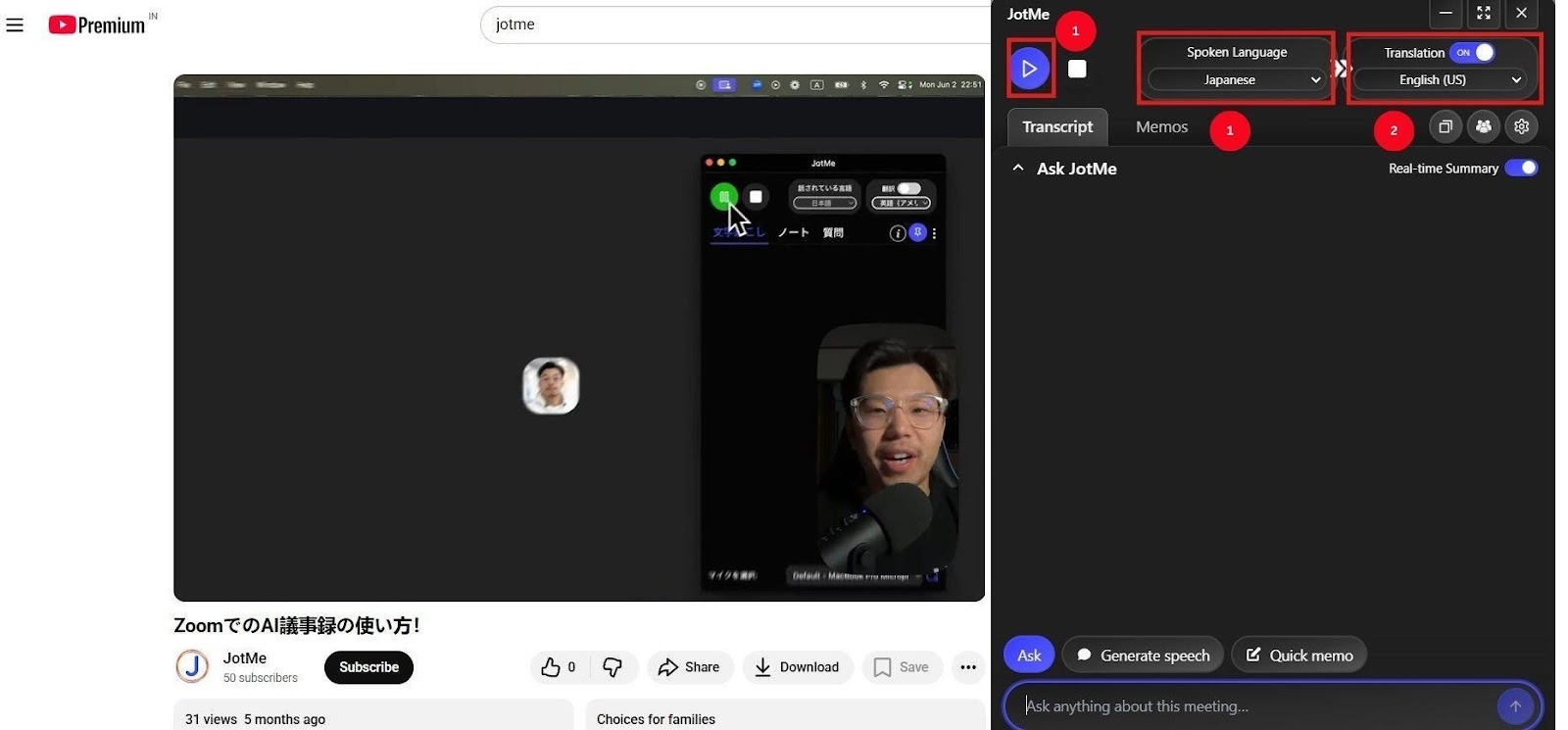Focus the Ask anything about this meeting field

coord(1254,706)
